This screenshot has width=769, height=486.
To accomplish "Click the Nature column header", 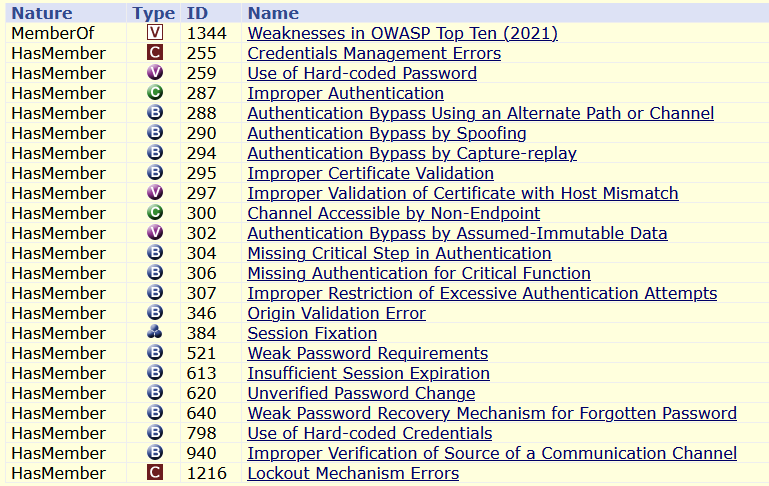I will tap(42, 13).
